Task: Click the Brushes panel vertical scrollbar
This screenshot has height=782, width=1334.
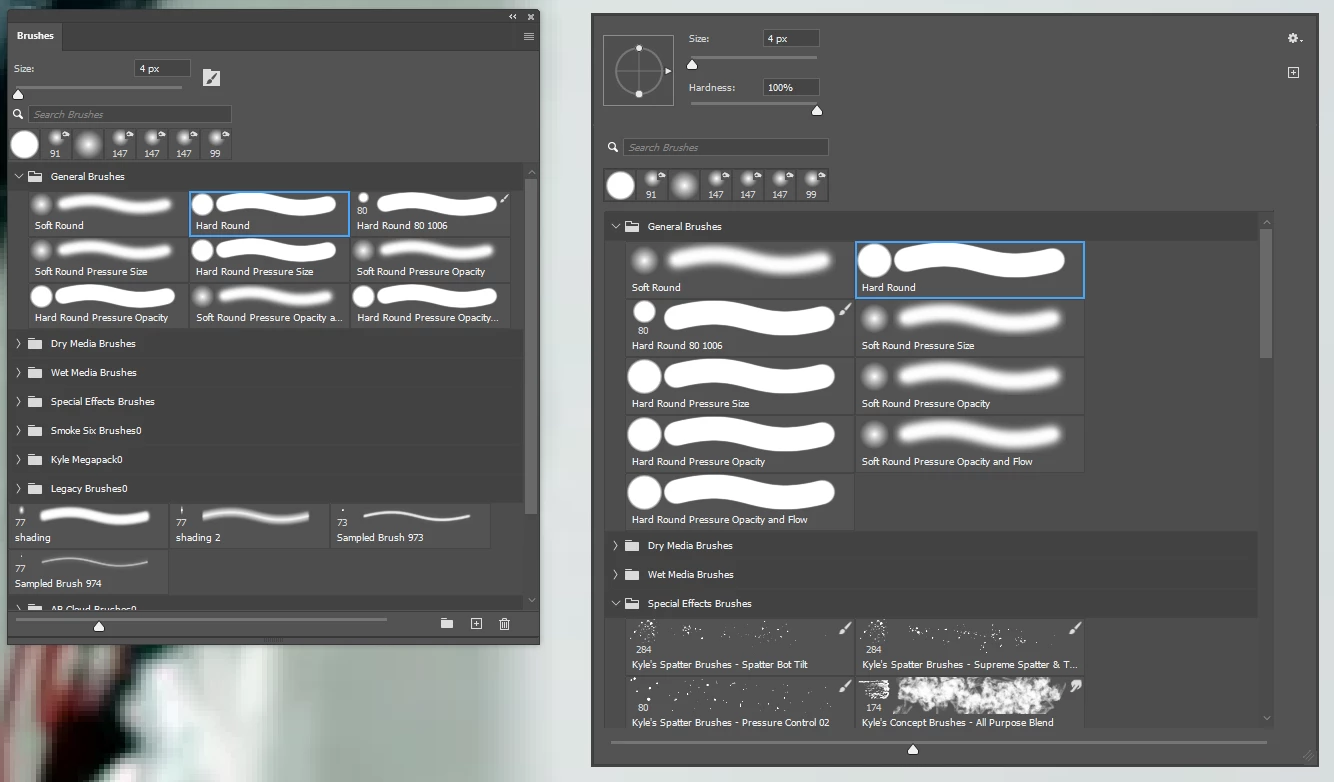Action: (531, 346)
